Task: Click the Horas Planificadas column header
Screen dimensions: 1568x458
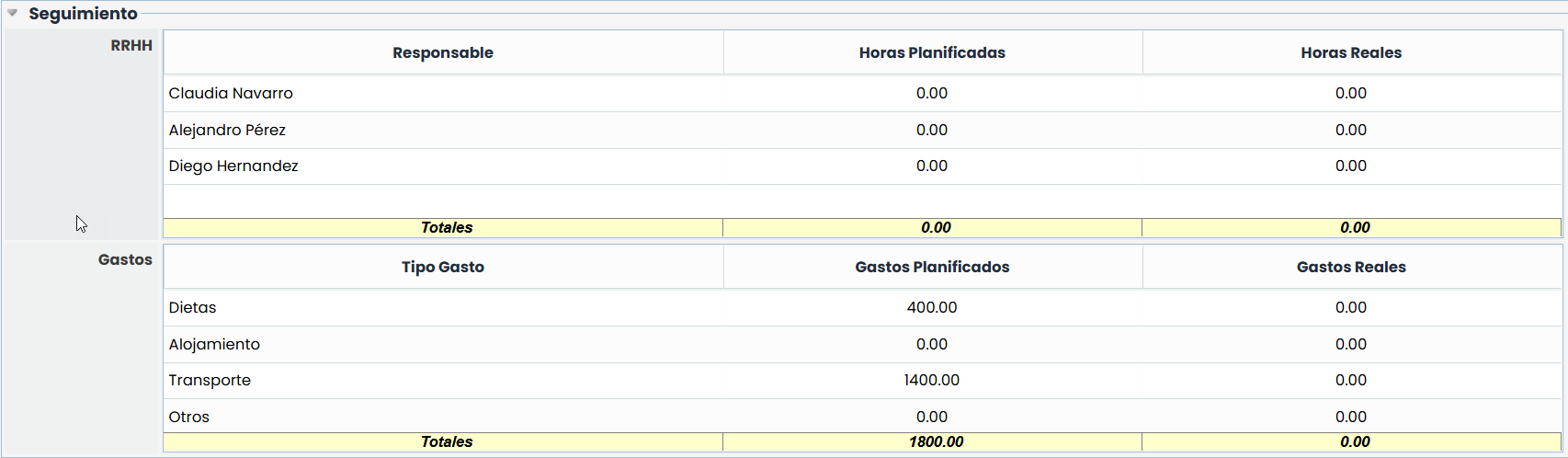Action: pyautogui.click(x=932, y=52)
